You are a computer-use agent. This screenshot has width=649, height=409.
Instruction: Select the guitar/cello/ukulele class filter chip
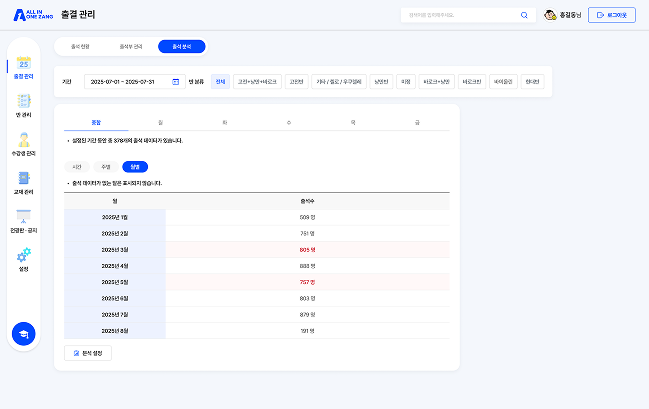339,82
